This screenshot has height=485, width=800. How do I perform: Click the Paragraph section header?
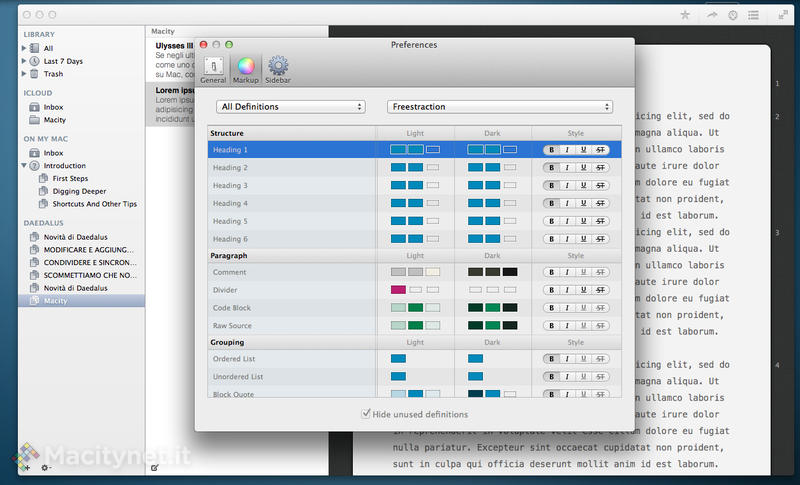[x=229, y=256]
